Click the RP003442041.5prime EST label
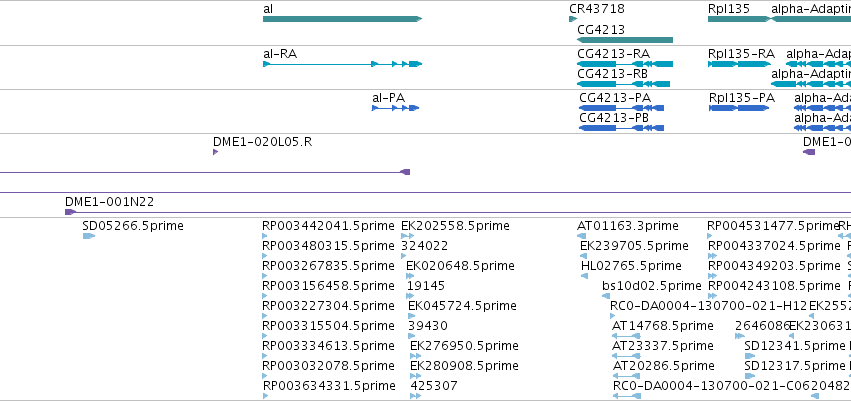Image resolution: width=851 pixels, height=401 pixels. point(328,226)
